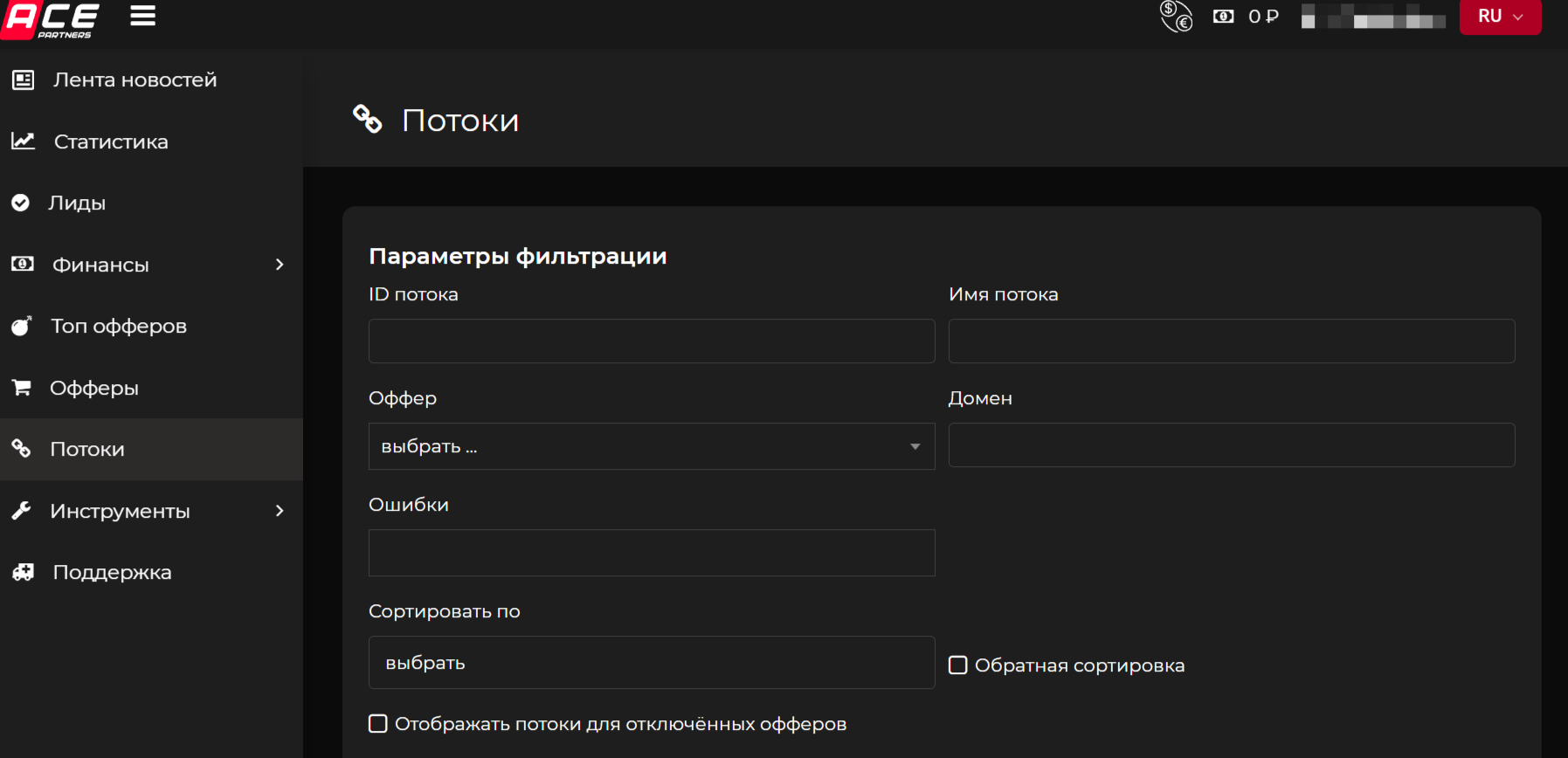1568x758 pixels.
Task: Click the bomb icon for Топ офферов
Action: click(22, 326)
